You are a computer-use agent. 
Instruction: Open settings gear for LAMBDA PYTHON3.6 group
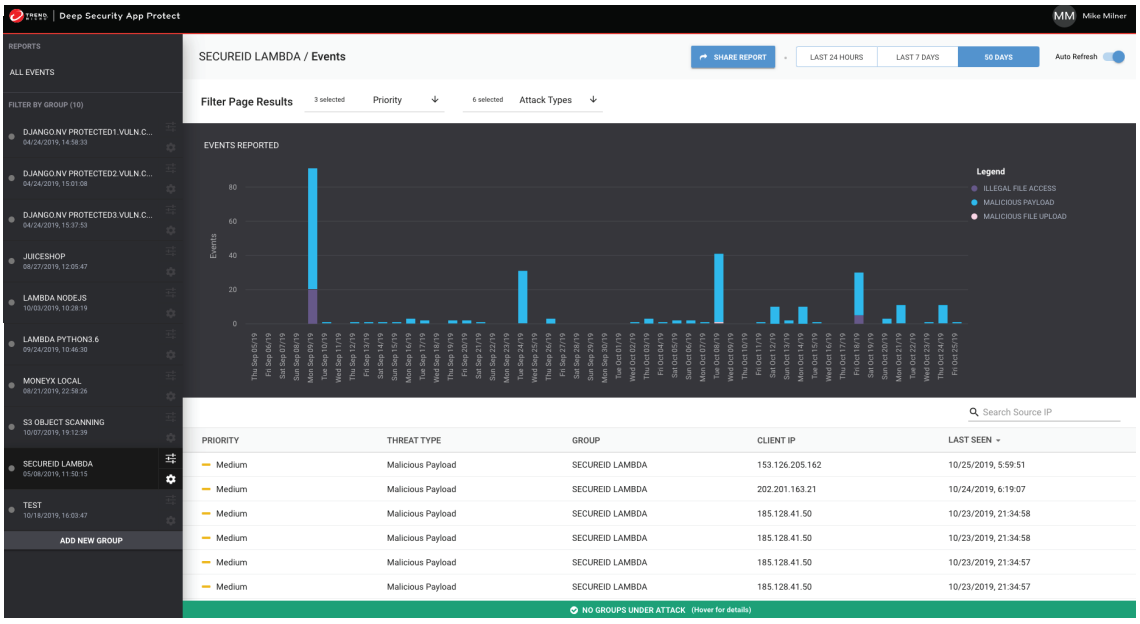tap(171, 355)
